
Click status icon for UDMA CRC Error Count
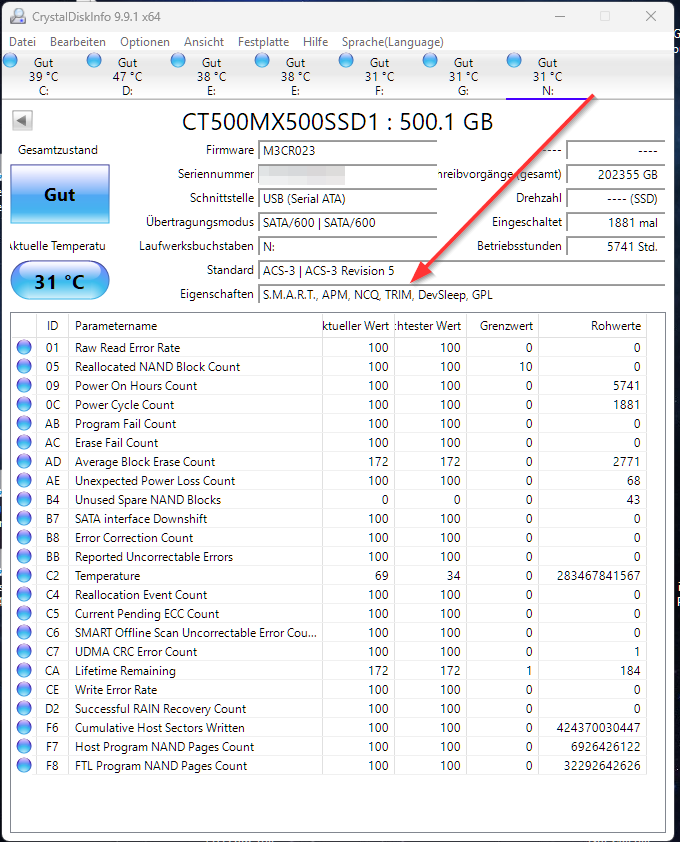point(24,651)
